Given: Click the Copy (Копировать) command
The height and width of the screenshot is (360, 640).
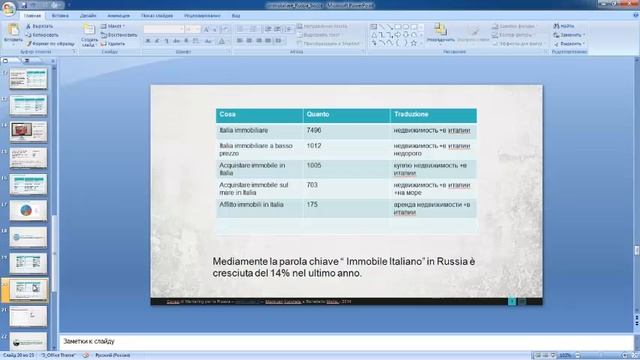Looking at the screenshot, I should [42, 35].
